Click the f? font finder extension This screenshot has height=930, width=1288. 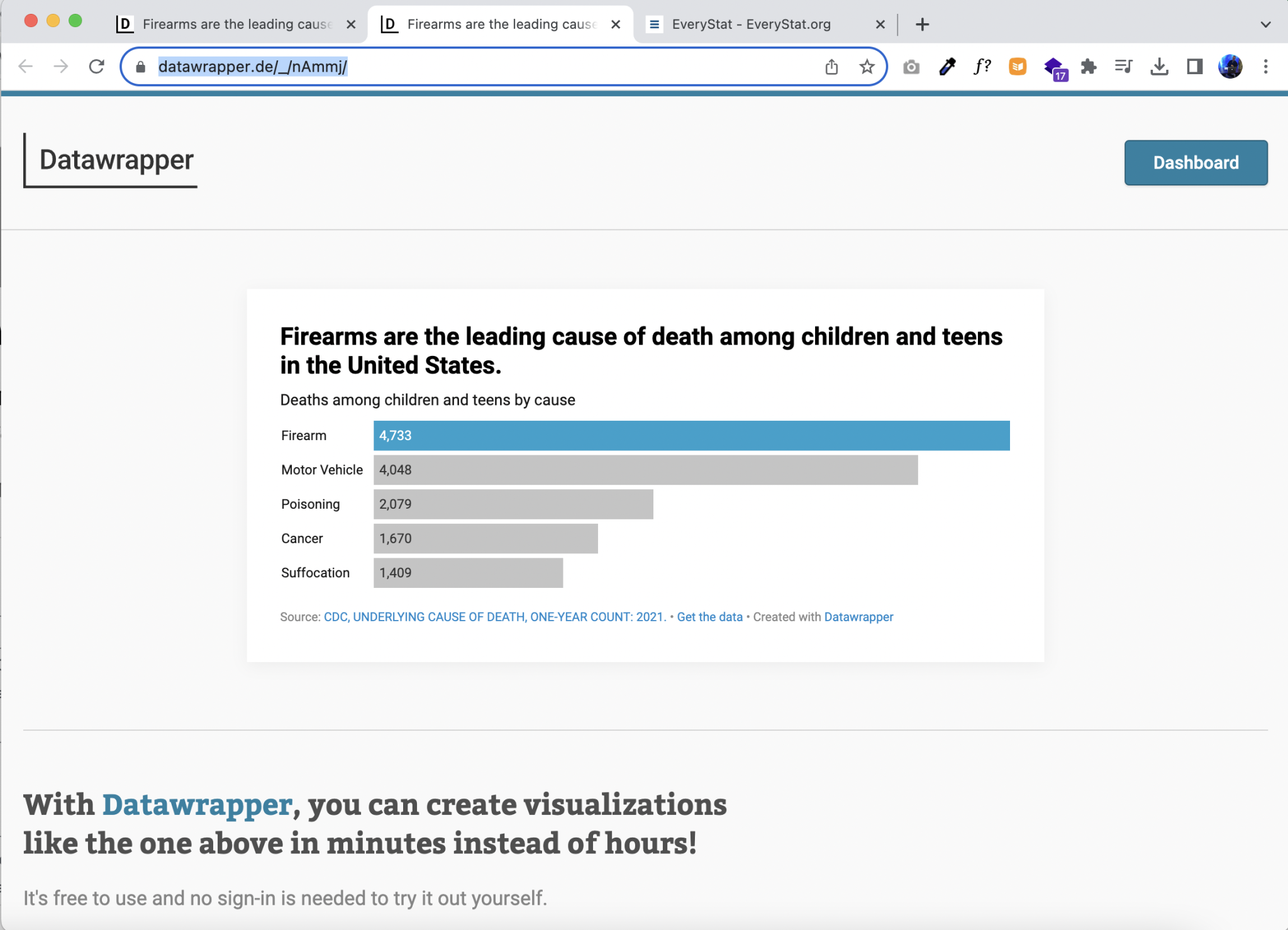[x=982, y=67]
